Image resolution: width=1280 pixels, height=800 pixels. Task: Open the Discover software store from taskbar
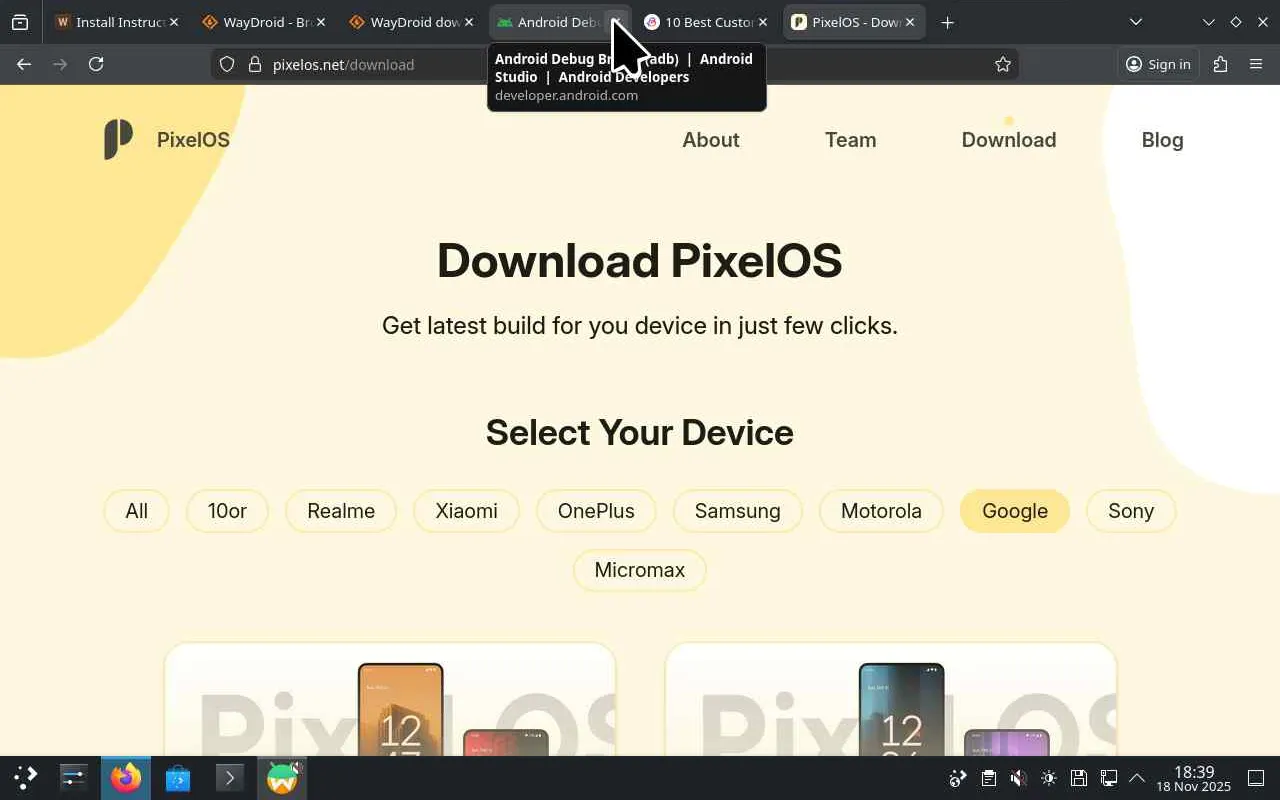coord(178,778)
